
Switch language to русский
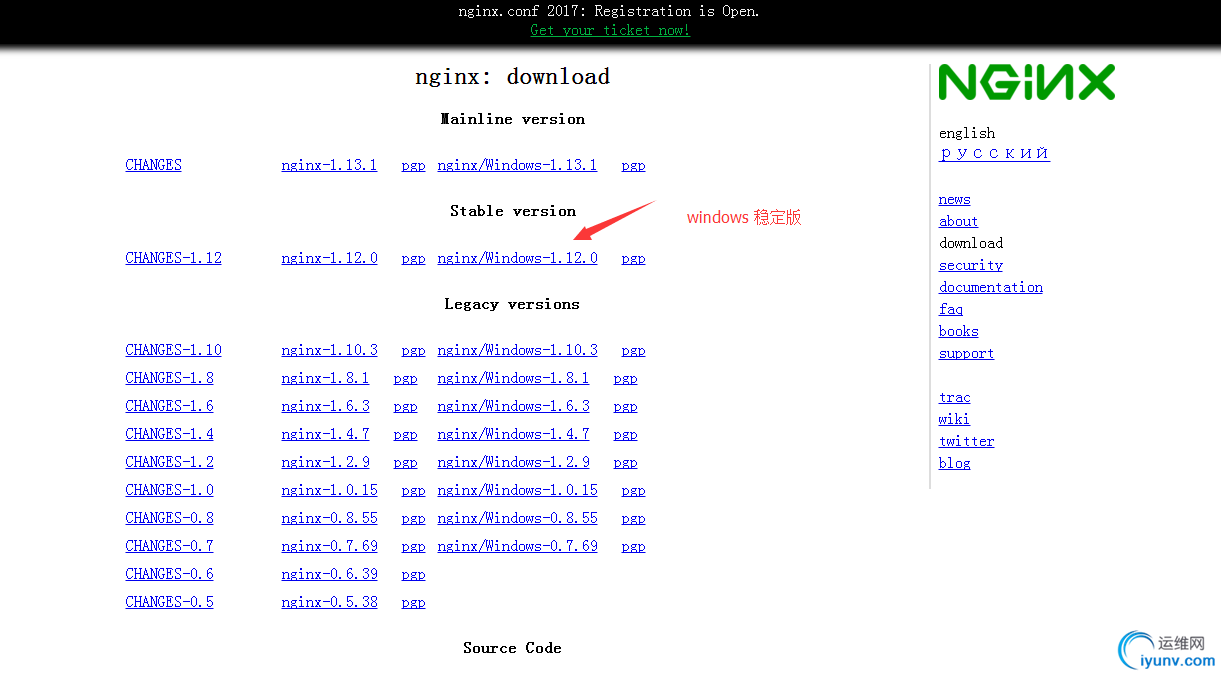click(994, 153)
